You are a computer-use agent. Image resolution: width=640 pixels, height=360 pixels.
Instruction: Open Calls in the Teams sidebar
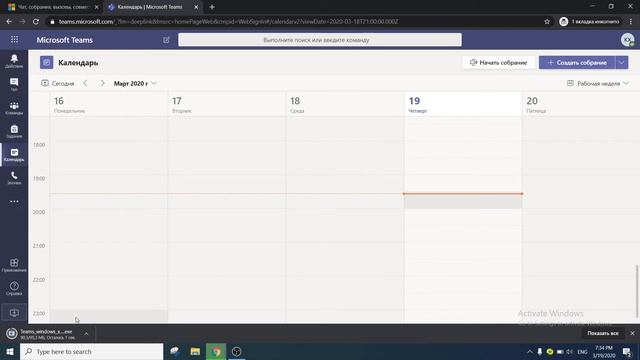(14, 178)
